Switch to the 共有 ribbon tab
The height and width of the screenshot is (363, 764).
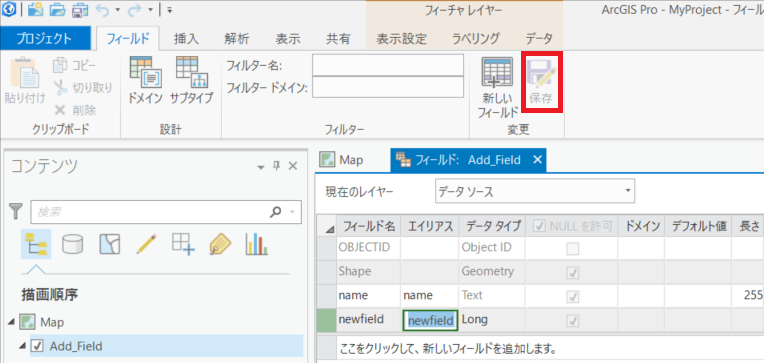coord(338,38)
